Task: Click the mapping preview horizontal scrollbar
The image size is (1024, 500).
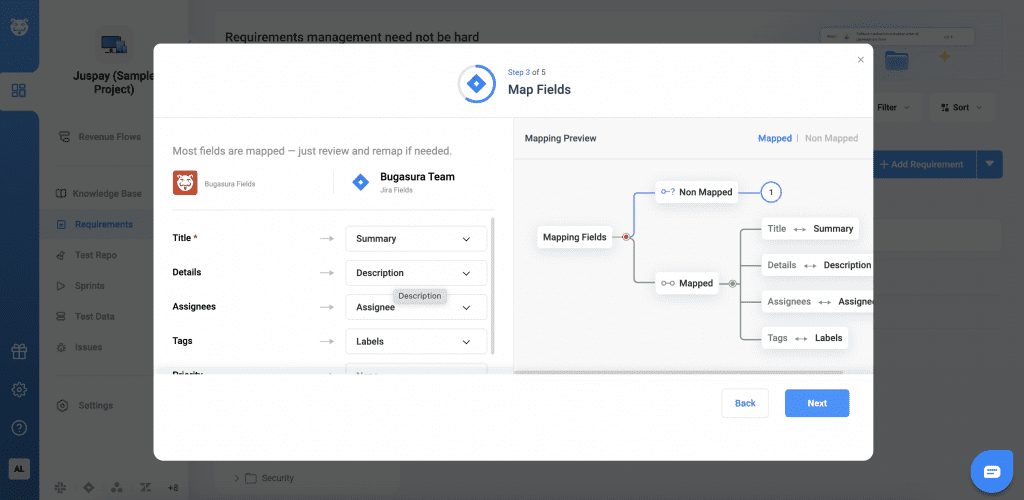Action: coord(680,373)
